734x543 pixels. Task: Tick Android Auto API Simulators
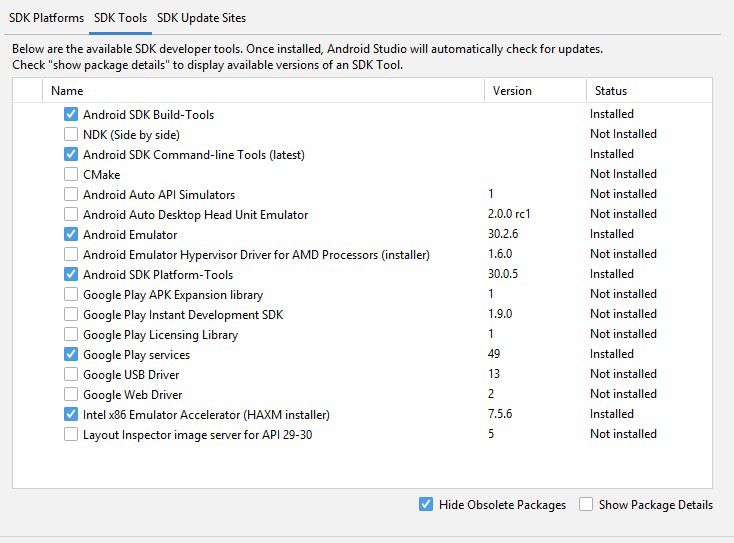[x=71, y=194]
